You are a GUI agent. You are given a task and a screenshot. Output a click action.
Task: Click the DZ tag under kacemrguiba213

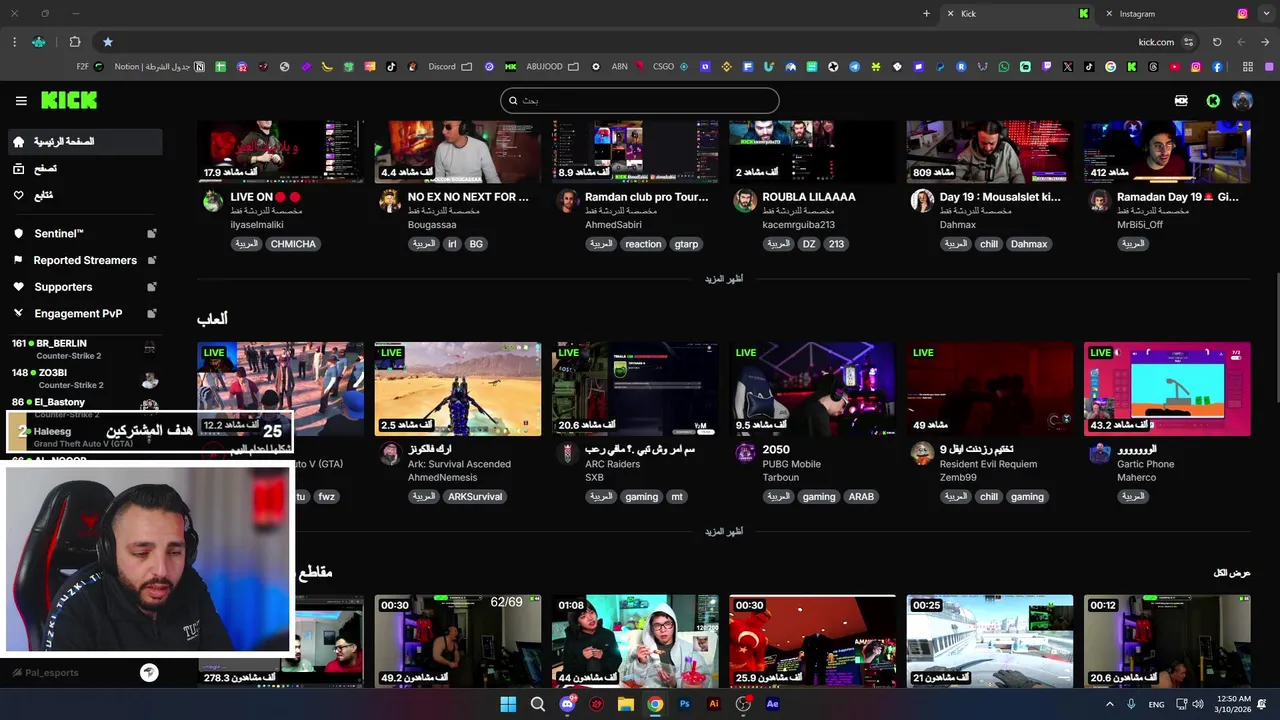tap(809, 244)
